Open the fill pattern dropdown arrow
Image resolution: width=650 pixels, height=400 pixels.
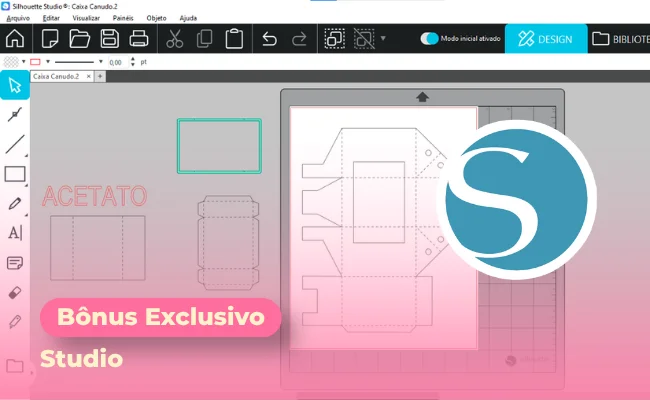coord(24,62)
